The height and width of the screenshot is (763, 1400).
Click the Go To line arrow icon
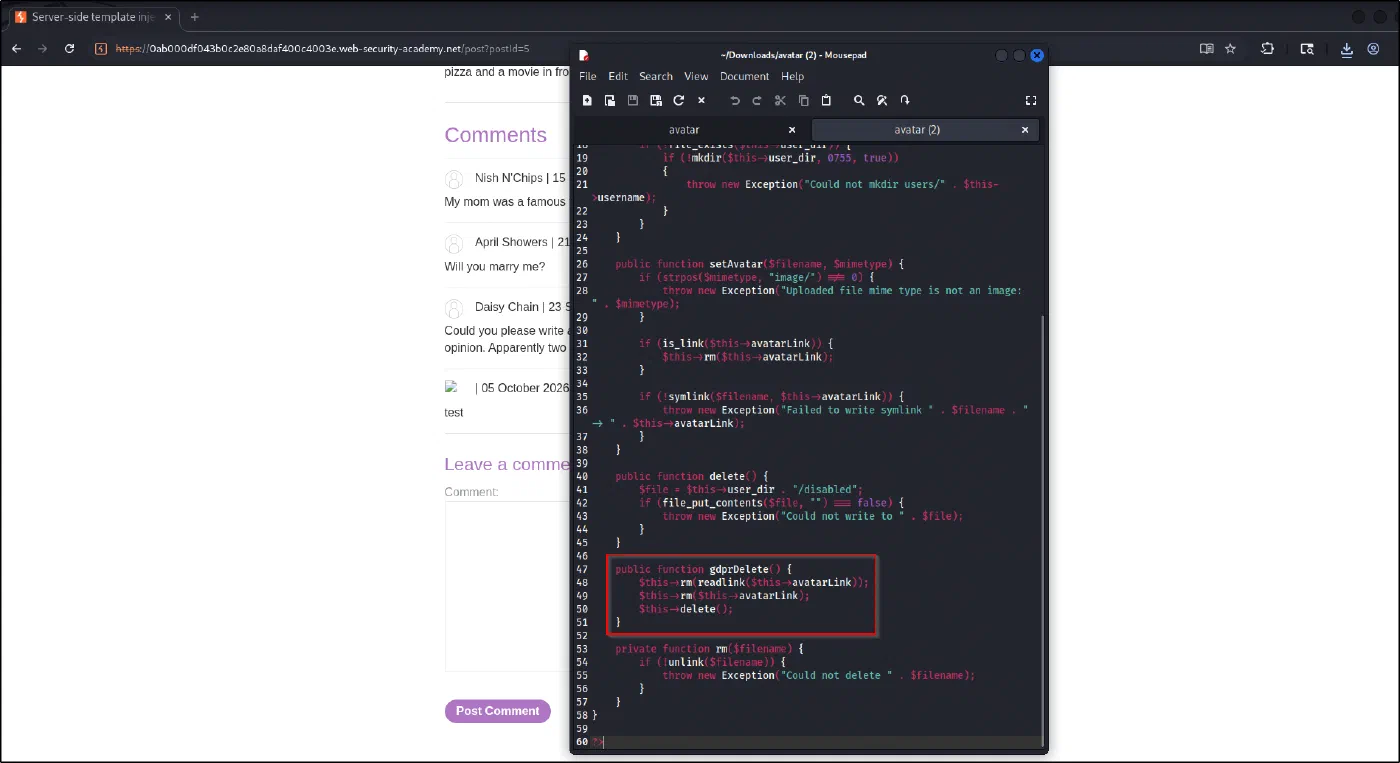pos(905,100)
